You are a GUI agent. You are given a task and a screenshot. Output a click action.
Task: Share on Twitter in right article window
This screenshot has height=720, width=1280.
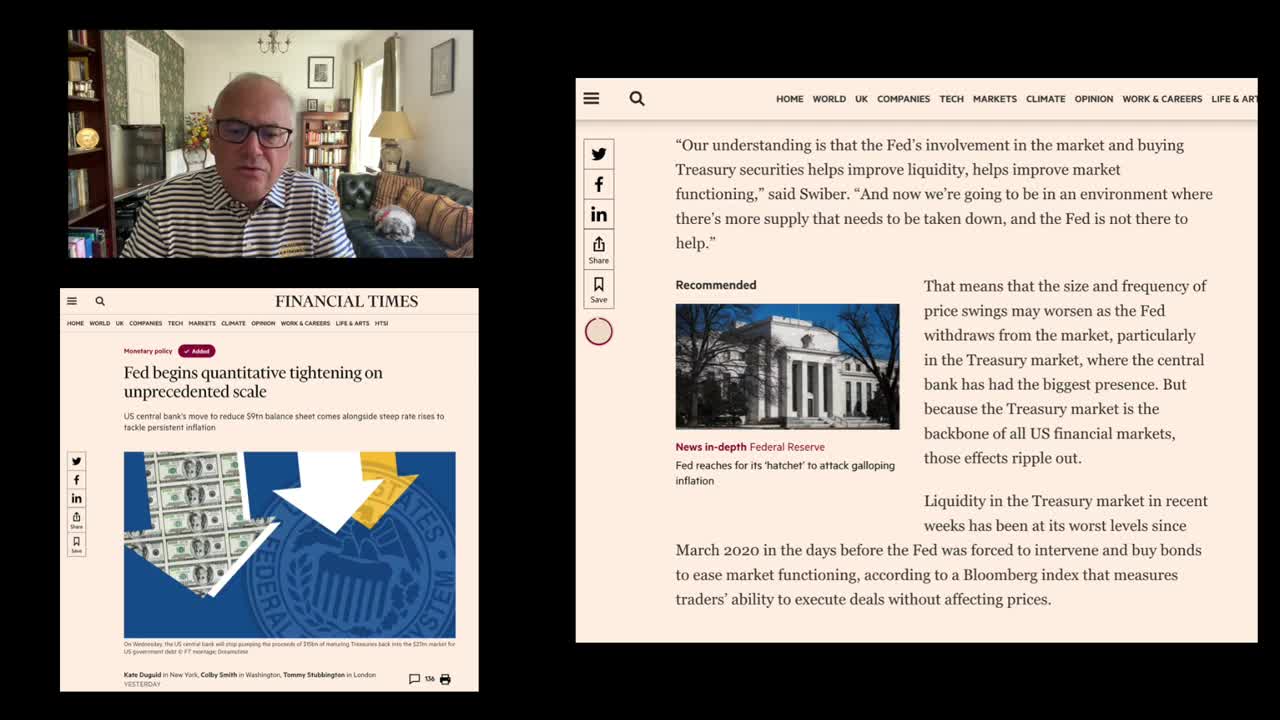(x=599, y=154)
